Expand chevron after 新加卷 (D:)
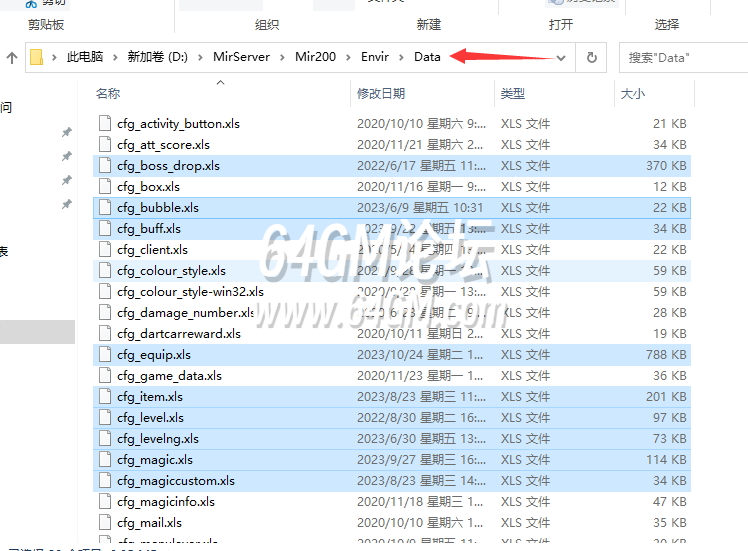This screenshot has width=748, height=551. (x=200, y=57)
